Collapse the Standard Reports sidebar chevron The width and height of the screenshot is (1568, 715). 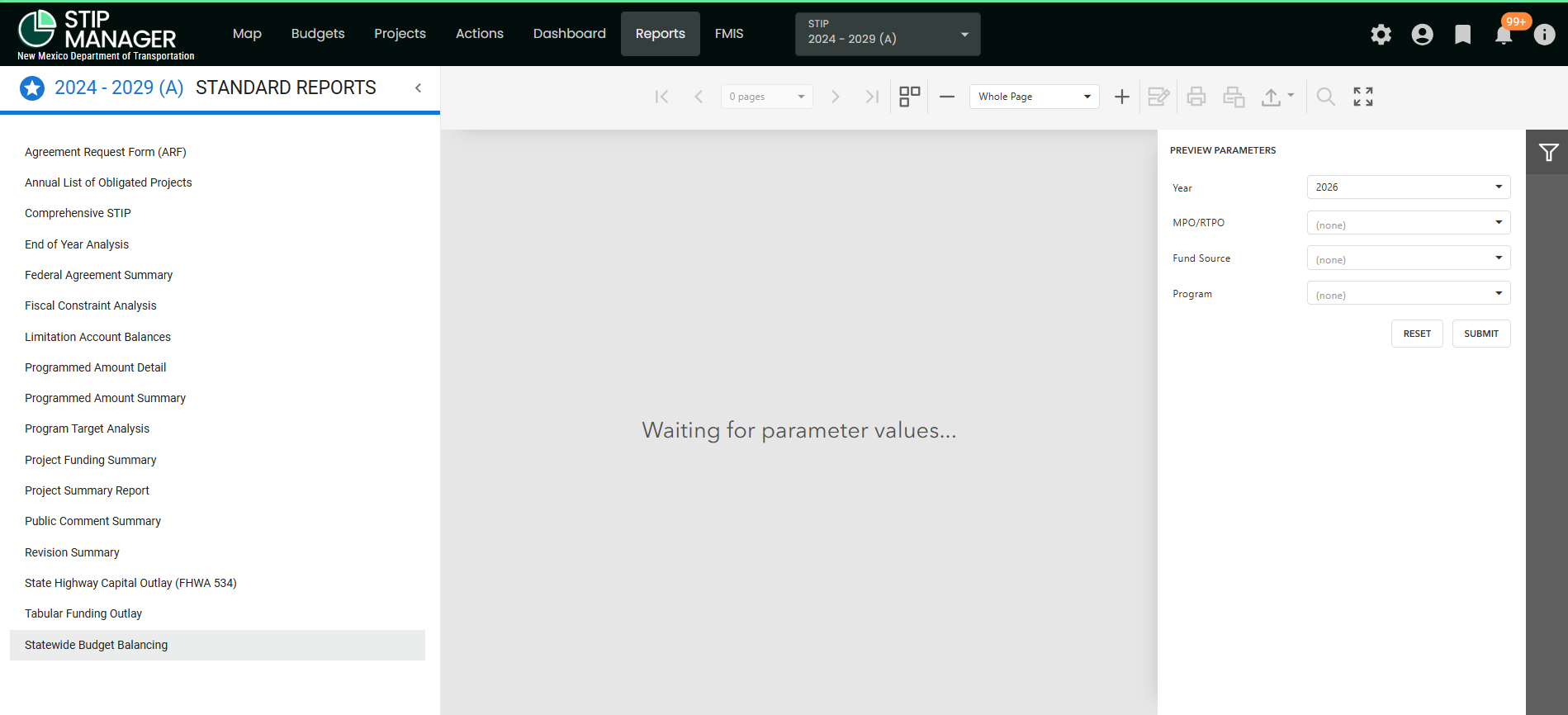tap(419, 88)
